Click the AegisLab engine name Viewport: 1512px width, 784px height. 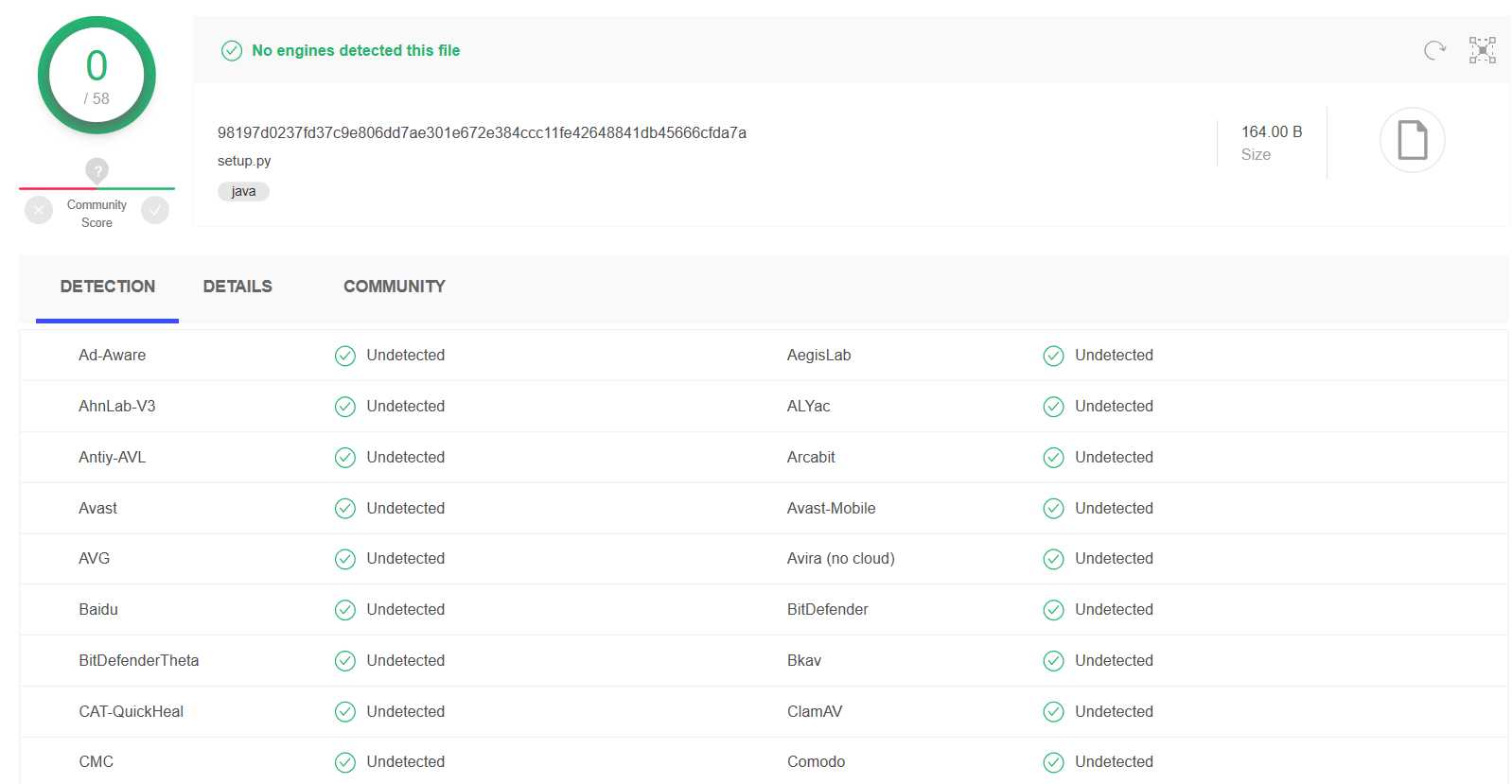818,356
